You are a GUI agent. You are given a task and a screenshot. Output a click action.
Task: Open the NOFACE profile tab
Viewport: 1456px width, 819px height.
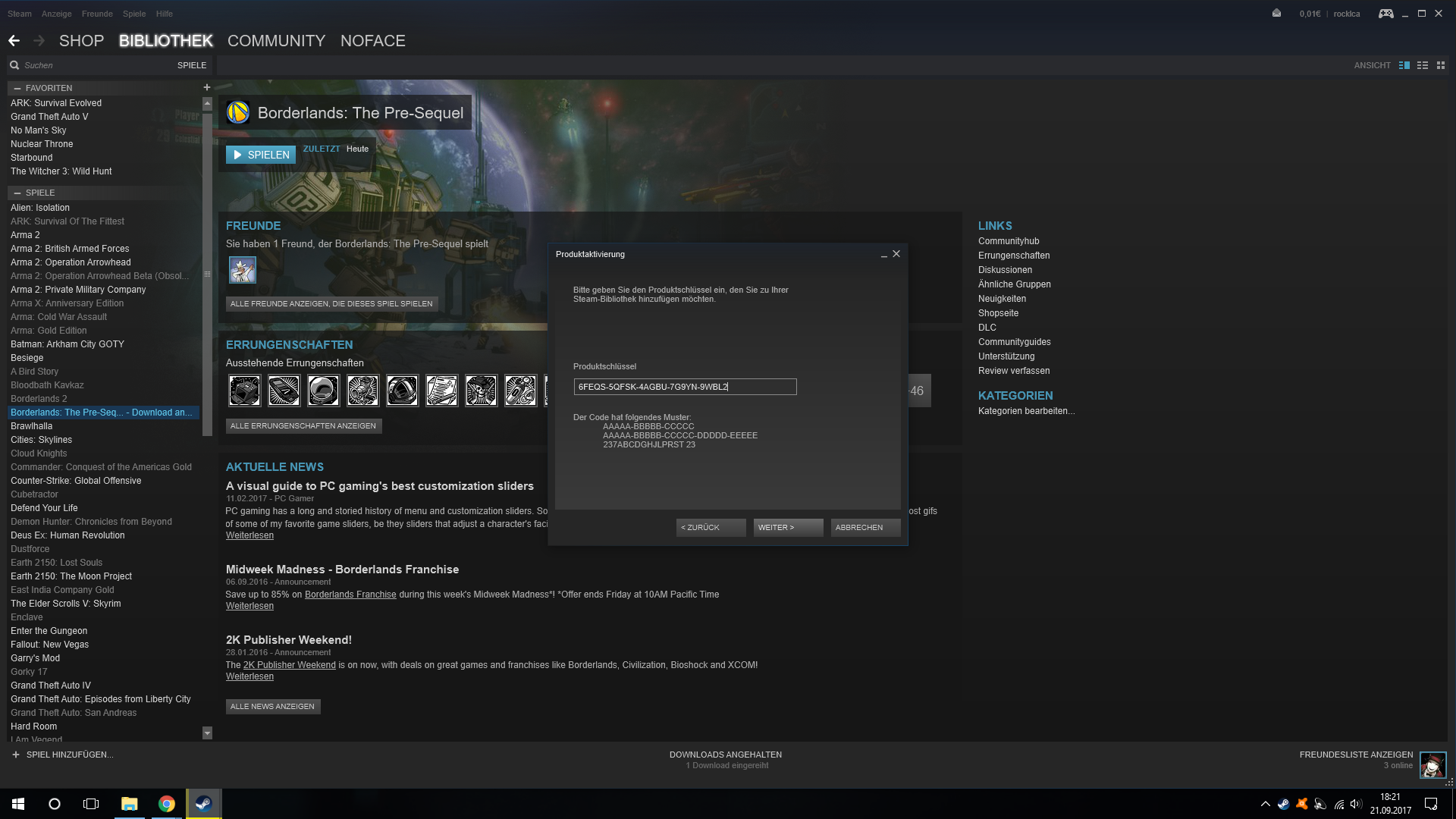tap(373, 41)
